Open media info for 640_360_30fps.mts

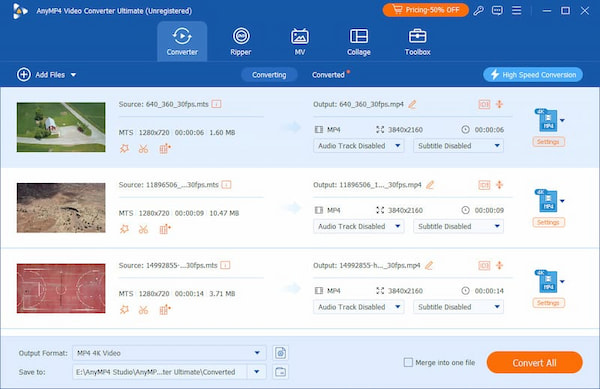click(217, 104)
